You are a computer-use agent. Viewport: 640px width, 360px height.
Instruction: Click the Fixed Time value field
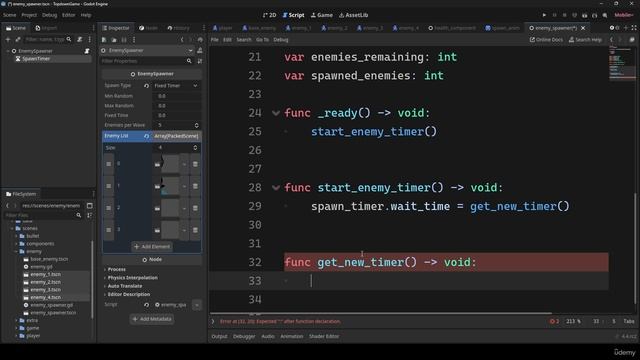176,116
